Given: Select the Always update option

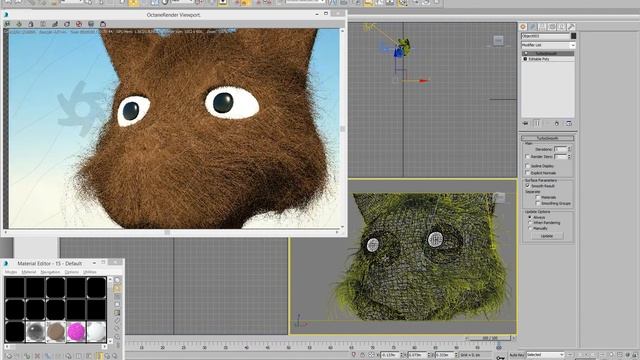Looking at the screenshot, I should 530,218.
